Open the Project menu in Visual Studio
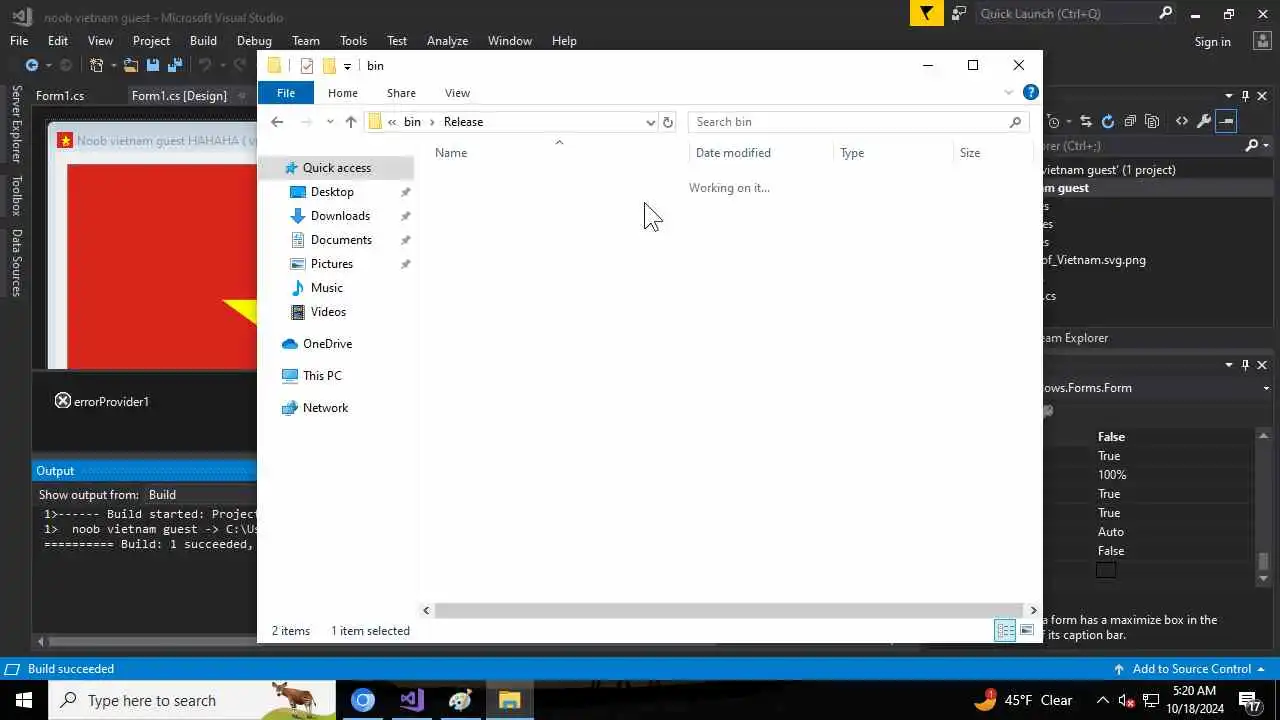1280x720 pixels. click(151, 41)
